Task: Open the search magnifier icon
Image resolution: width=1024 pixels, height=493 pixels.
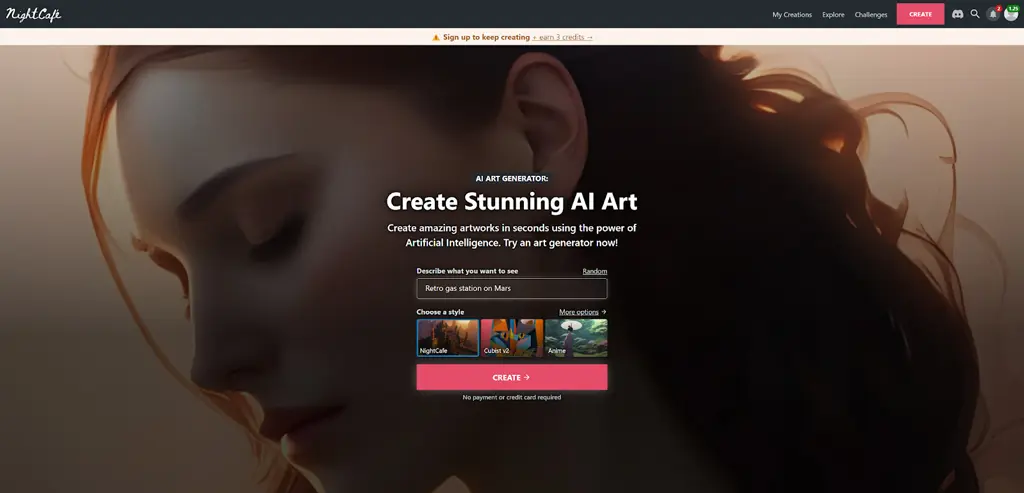Action: (x=975, y=14)
